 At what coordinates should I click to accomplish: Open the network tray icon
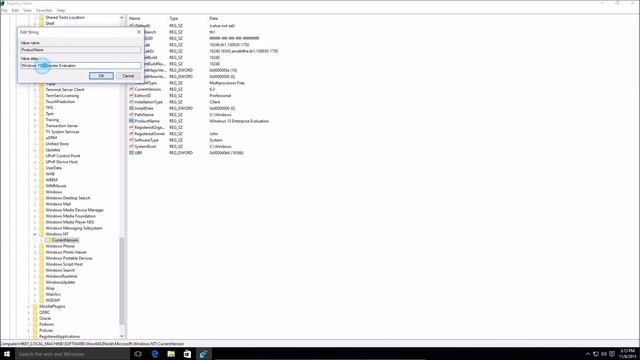[596, 354]
